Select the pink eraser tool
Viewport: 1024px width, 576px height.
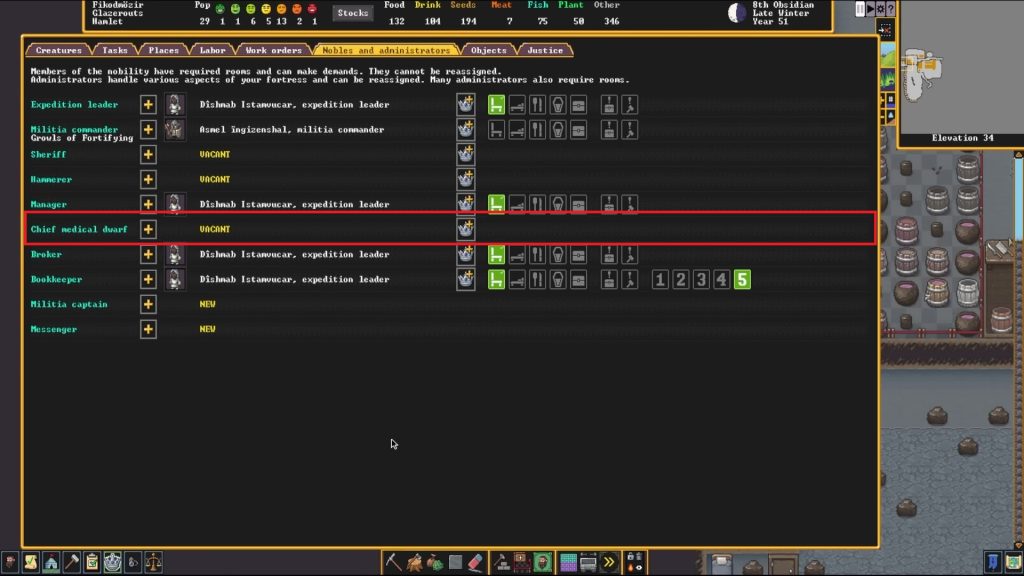[x=475, y=562]
